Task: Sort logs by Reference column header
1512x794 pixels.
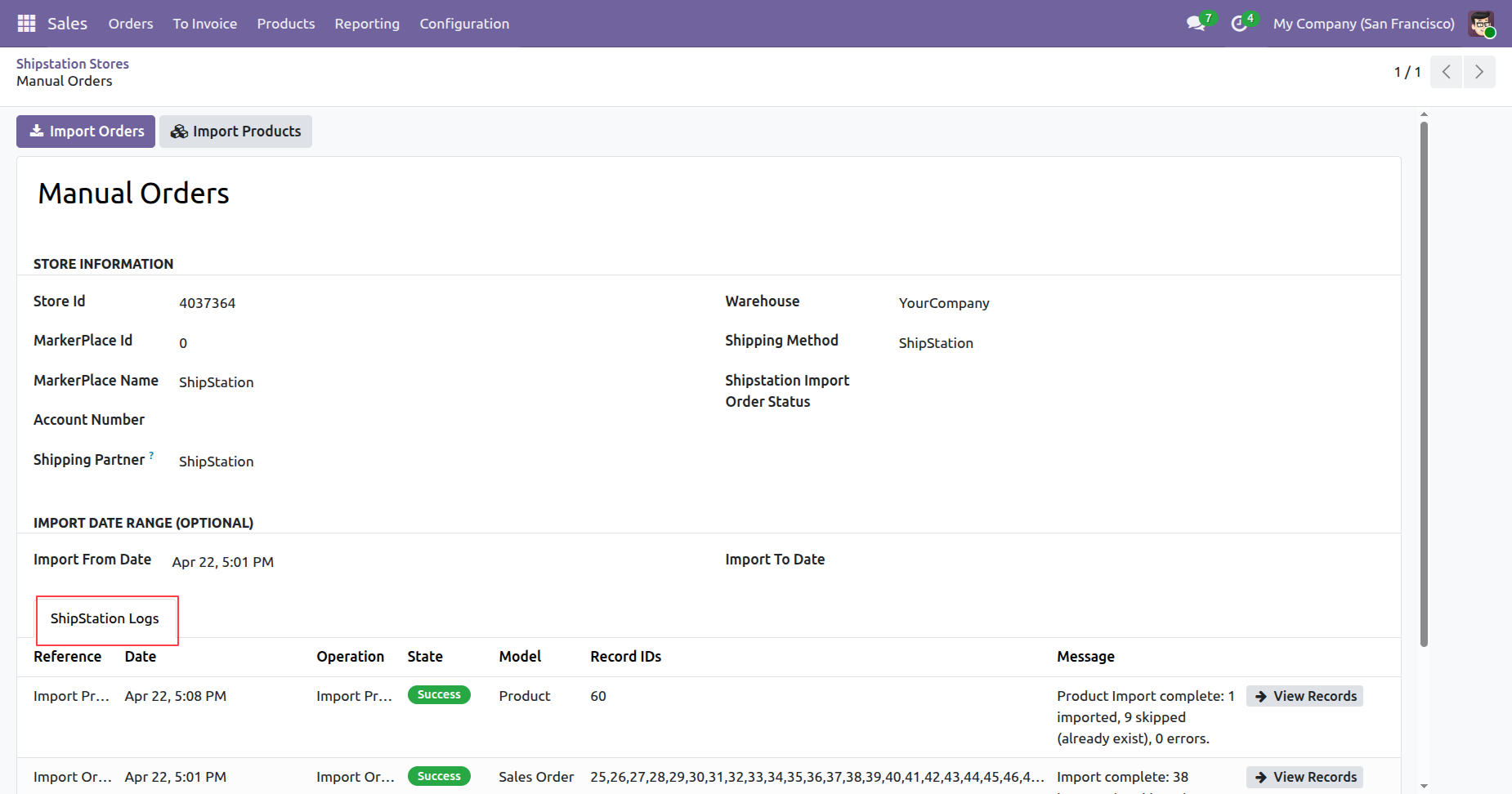Action: [68, 657]
